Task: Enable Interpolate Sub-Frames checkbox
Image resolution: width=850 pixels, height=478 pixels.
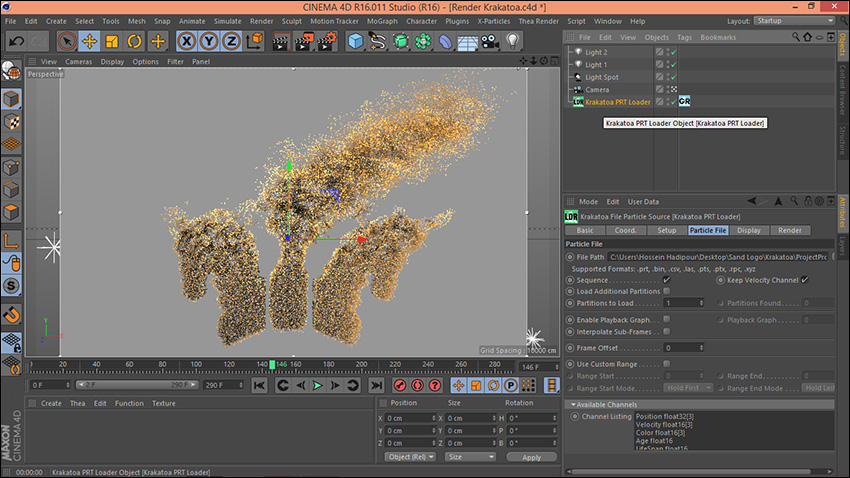Action: pyautogui.click(x=667, y=331)
